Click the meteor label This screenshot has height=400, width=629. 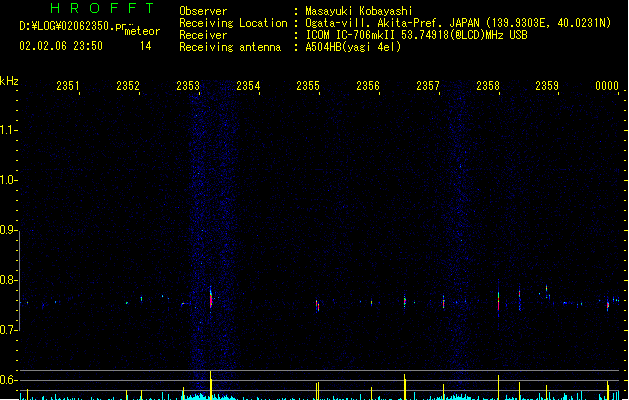pos(142,31)
